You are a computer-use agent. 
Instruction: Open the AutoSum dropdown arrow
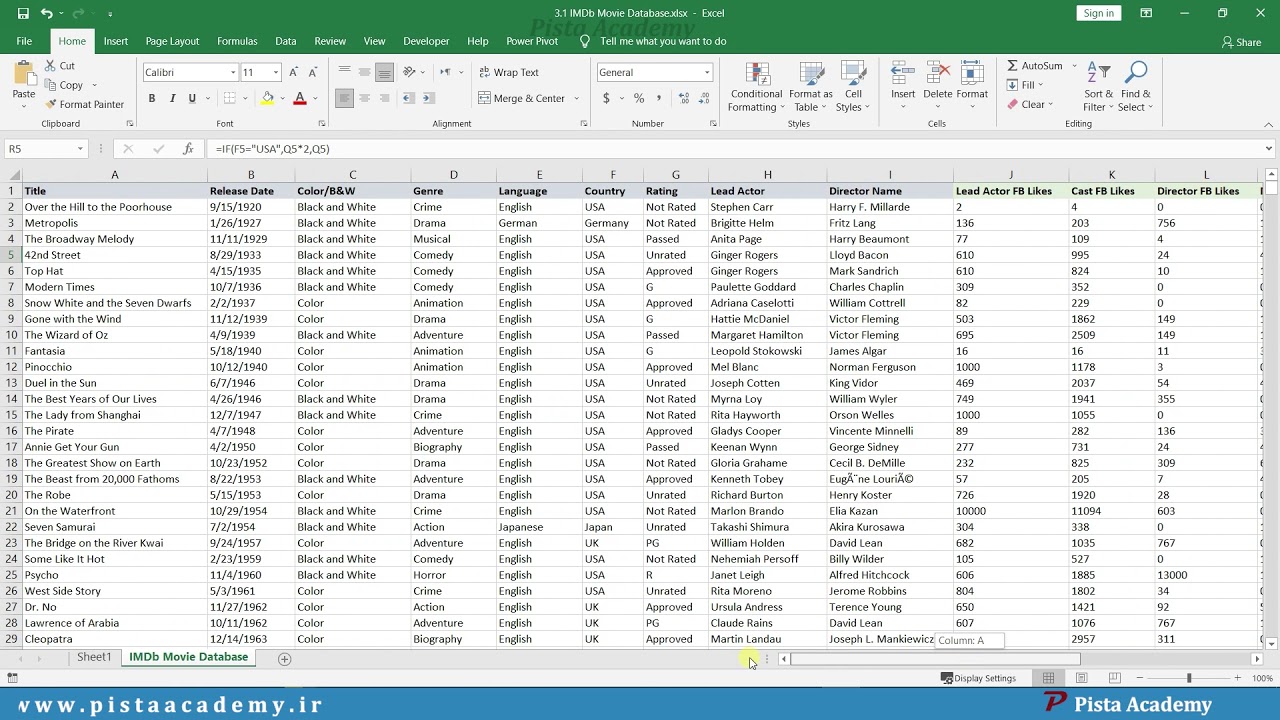[x=1075, y=66]
